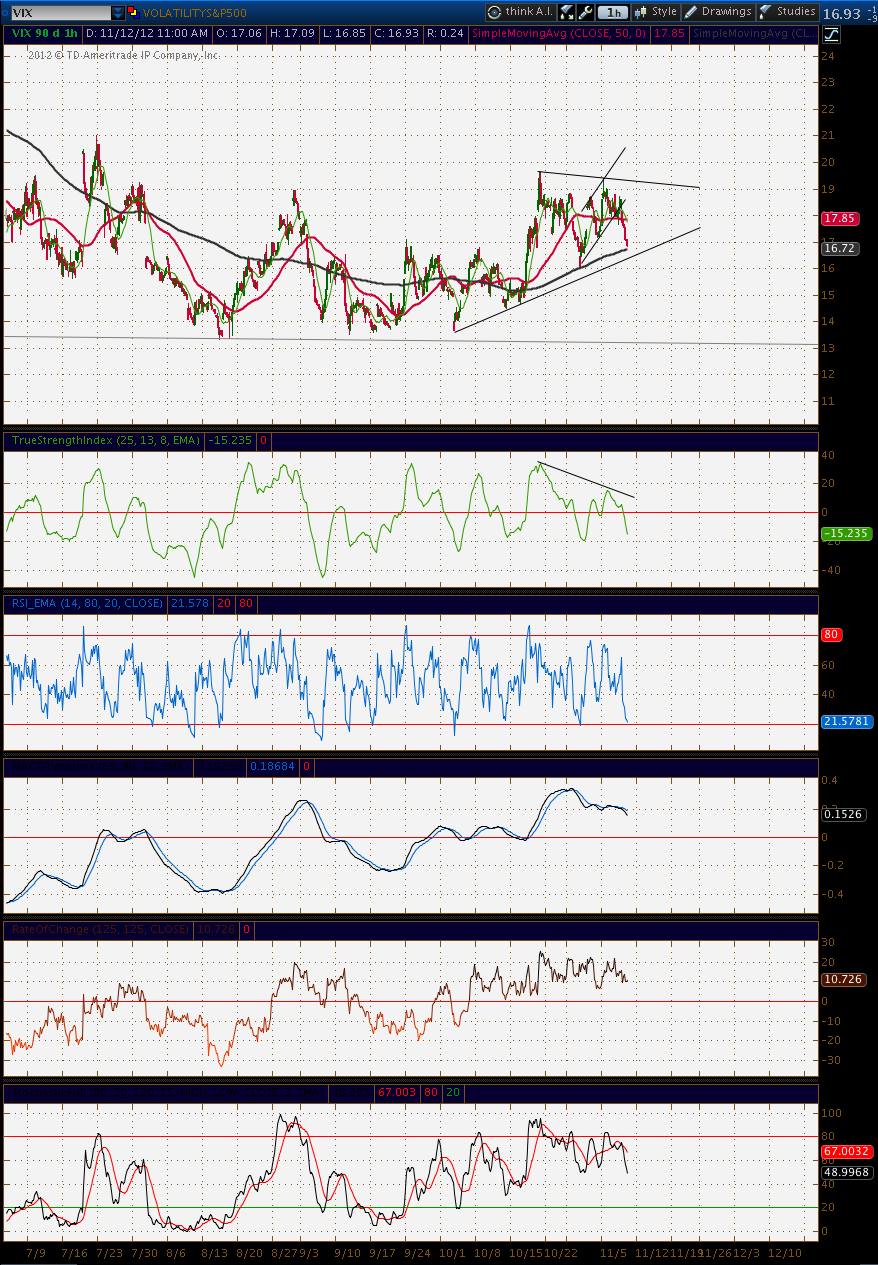Click the H: 17.09 high value

pyautogui.click(x=290, y=33)
